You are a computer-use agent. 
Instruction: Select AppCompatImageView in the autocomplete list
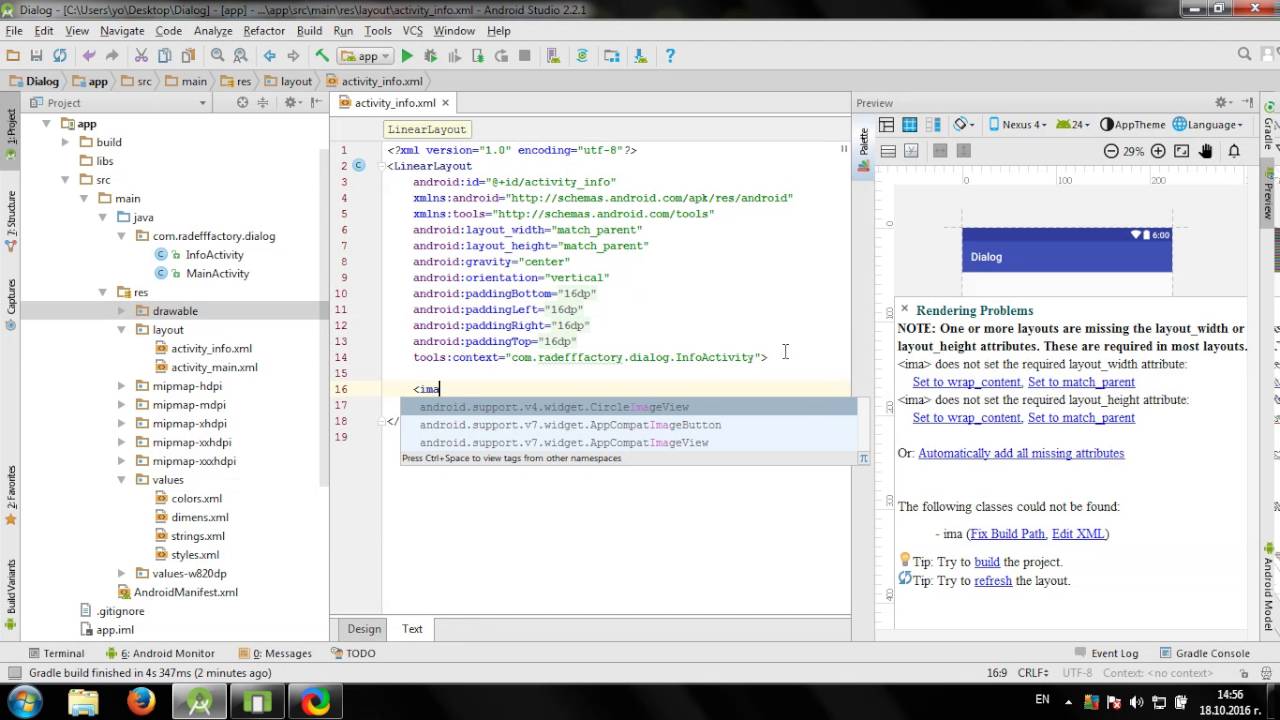pos(628,443)
